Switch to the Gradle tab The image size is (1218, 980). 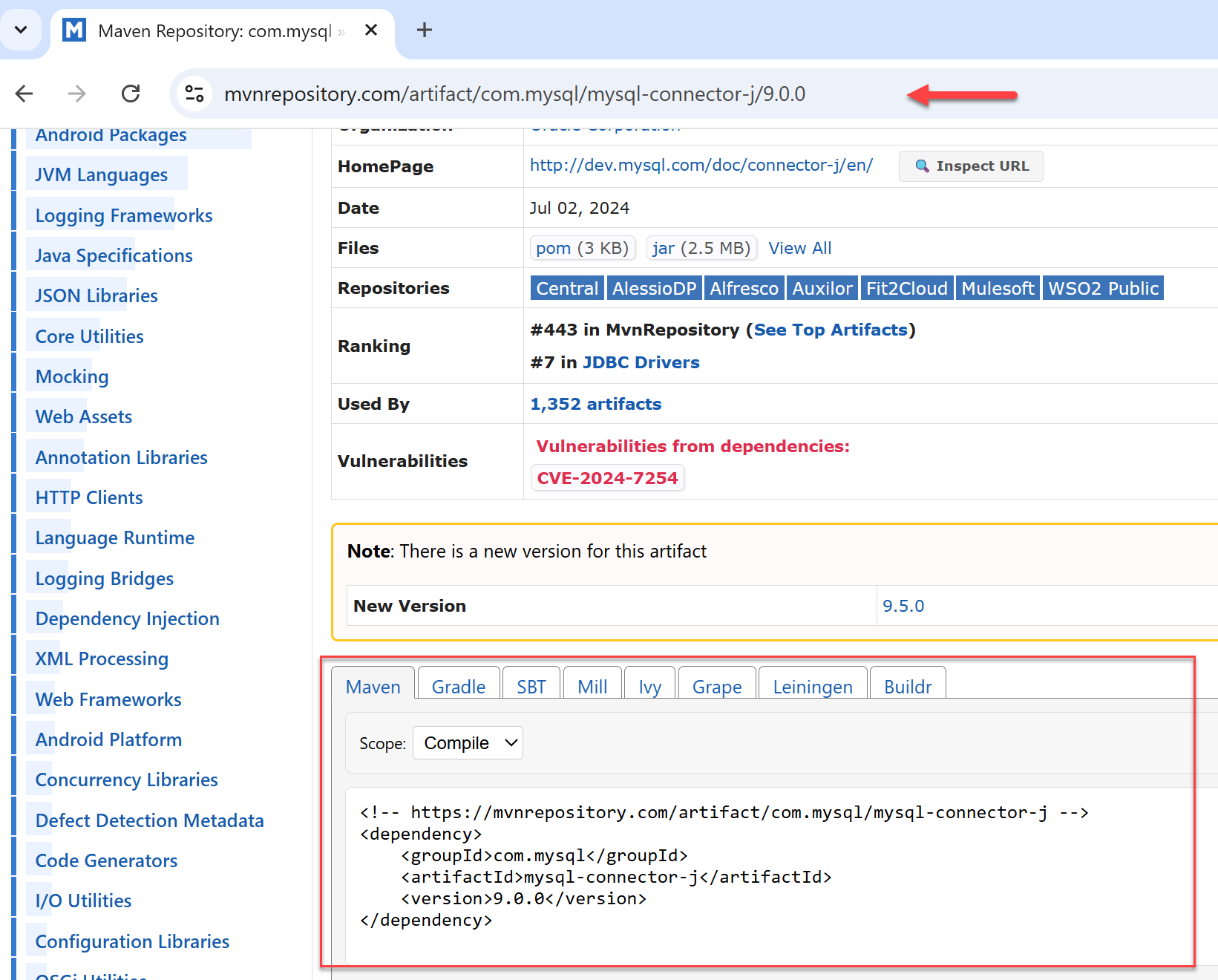click(458, 687)
